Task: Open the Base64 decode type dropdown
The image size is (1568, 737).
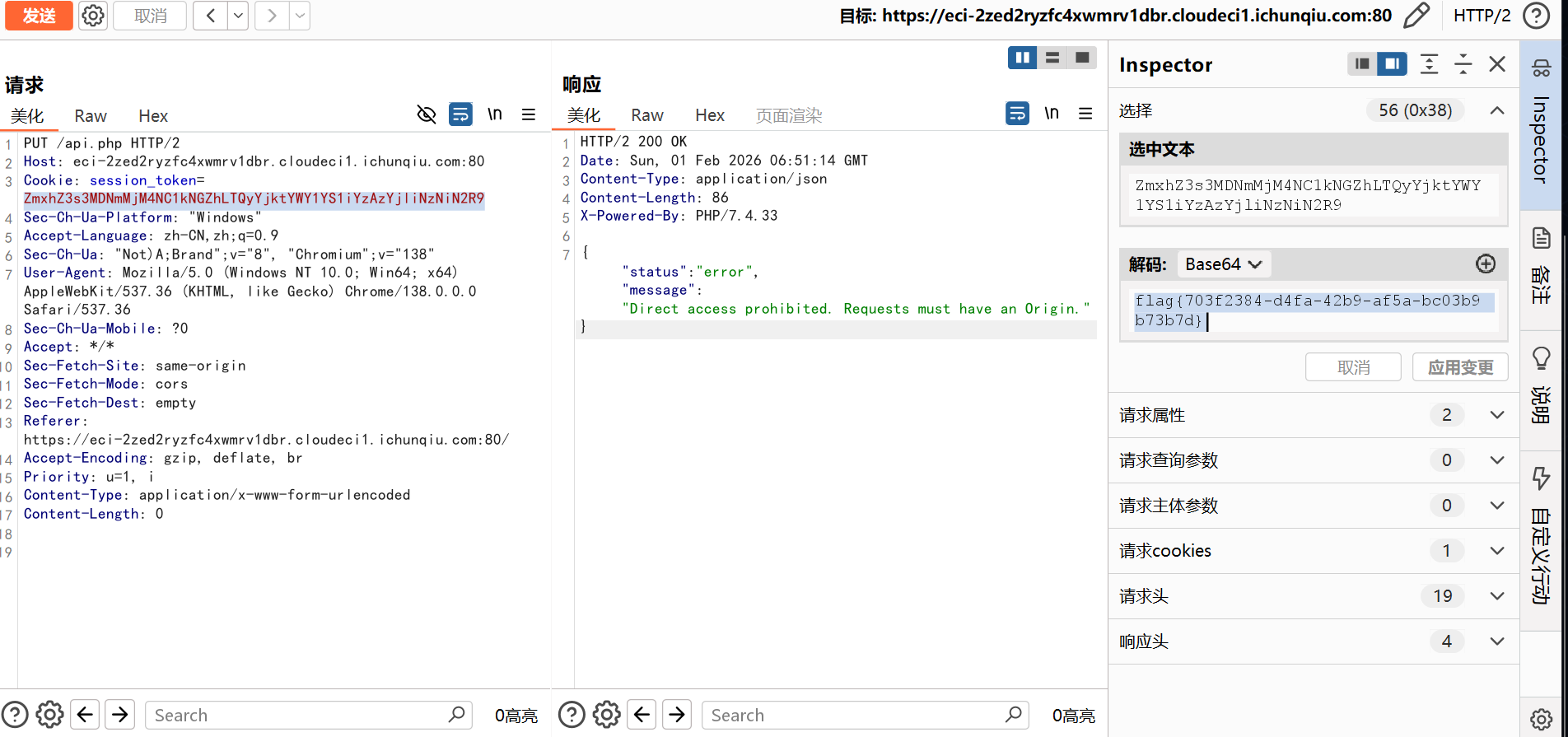Action: pos(1224,264)
